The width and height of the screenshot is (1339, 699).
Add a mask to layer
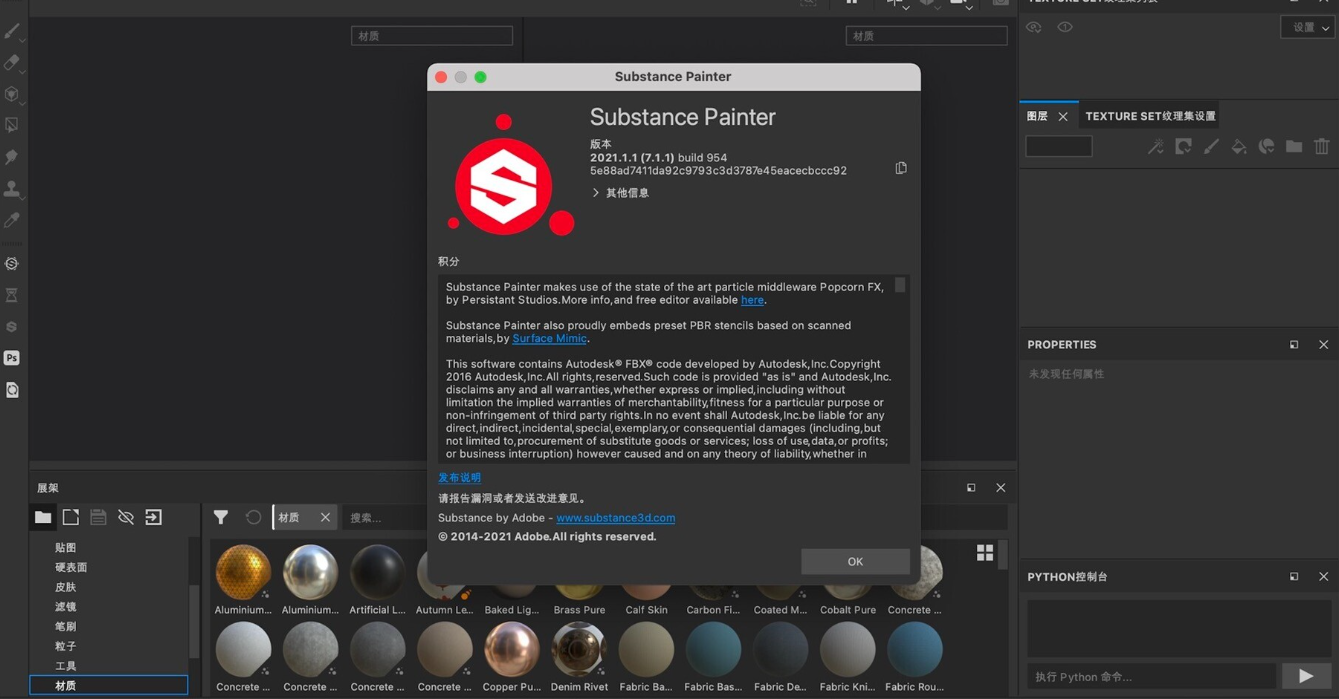coord(1184,147)
